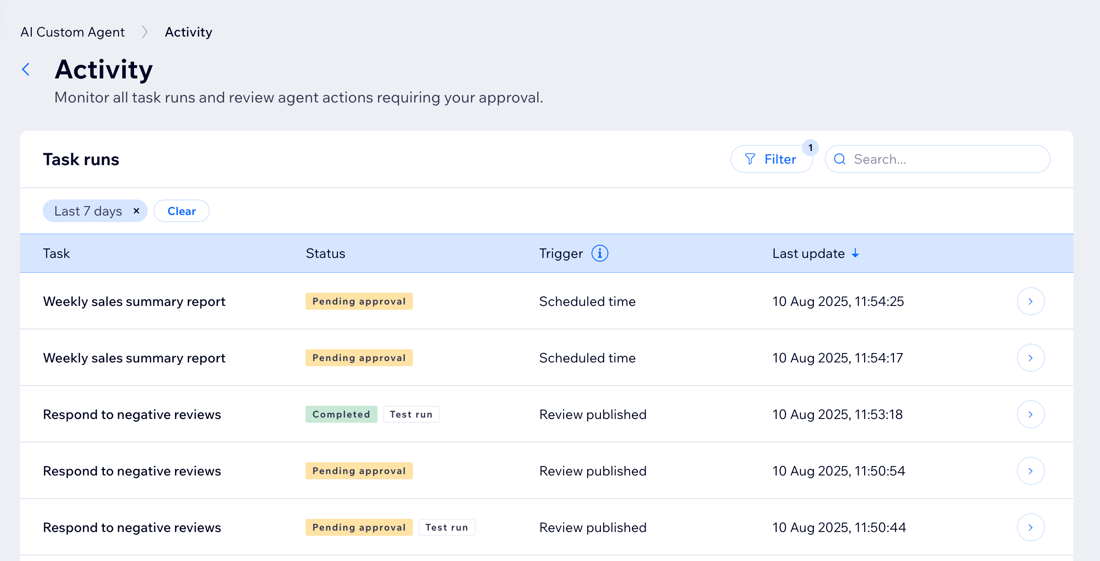Click the Status column header
The height and width of the screenshot is (561, 1100).
click(325, 253)
